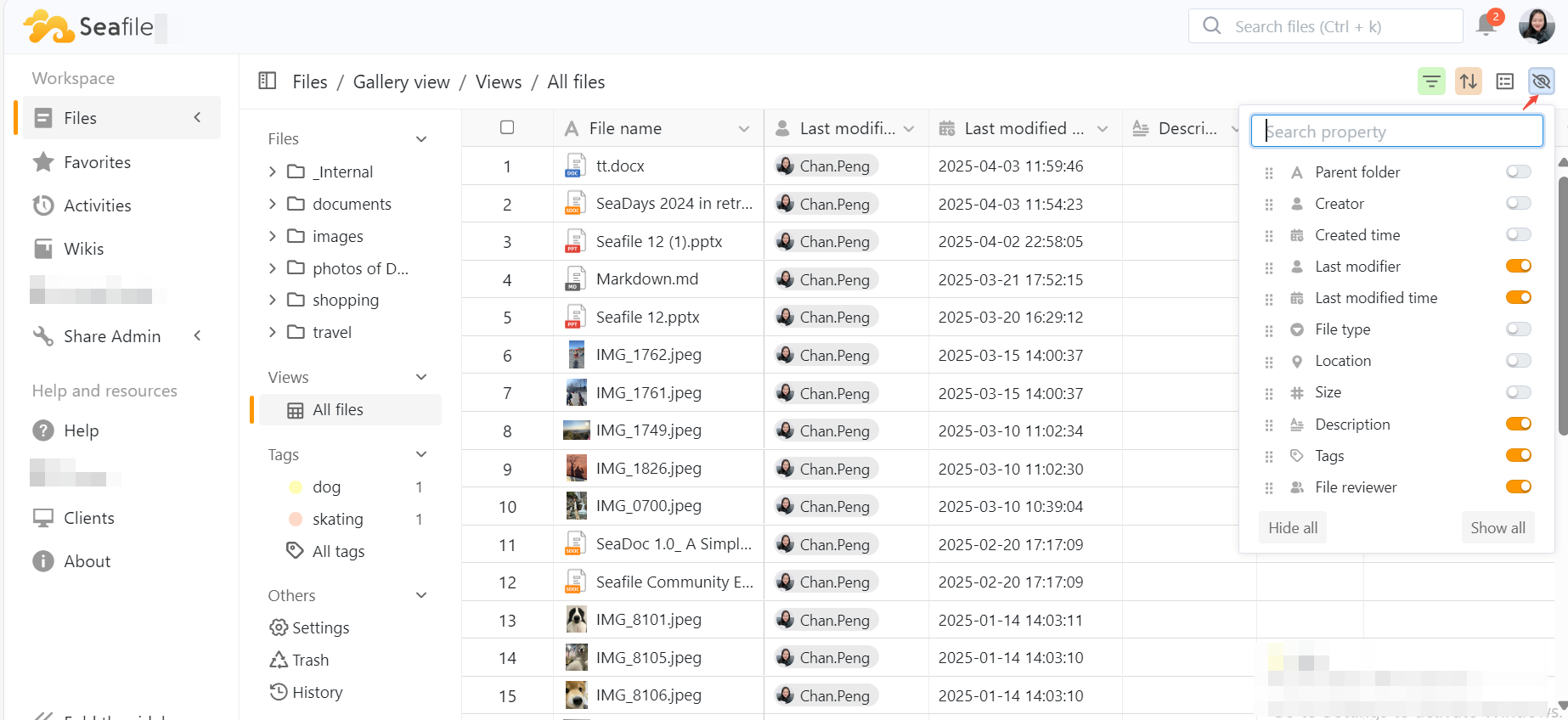Click the row height list icon

click(1504, 82)
